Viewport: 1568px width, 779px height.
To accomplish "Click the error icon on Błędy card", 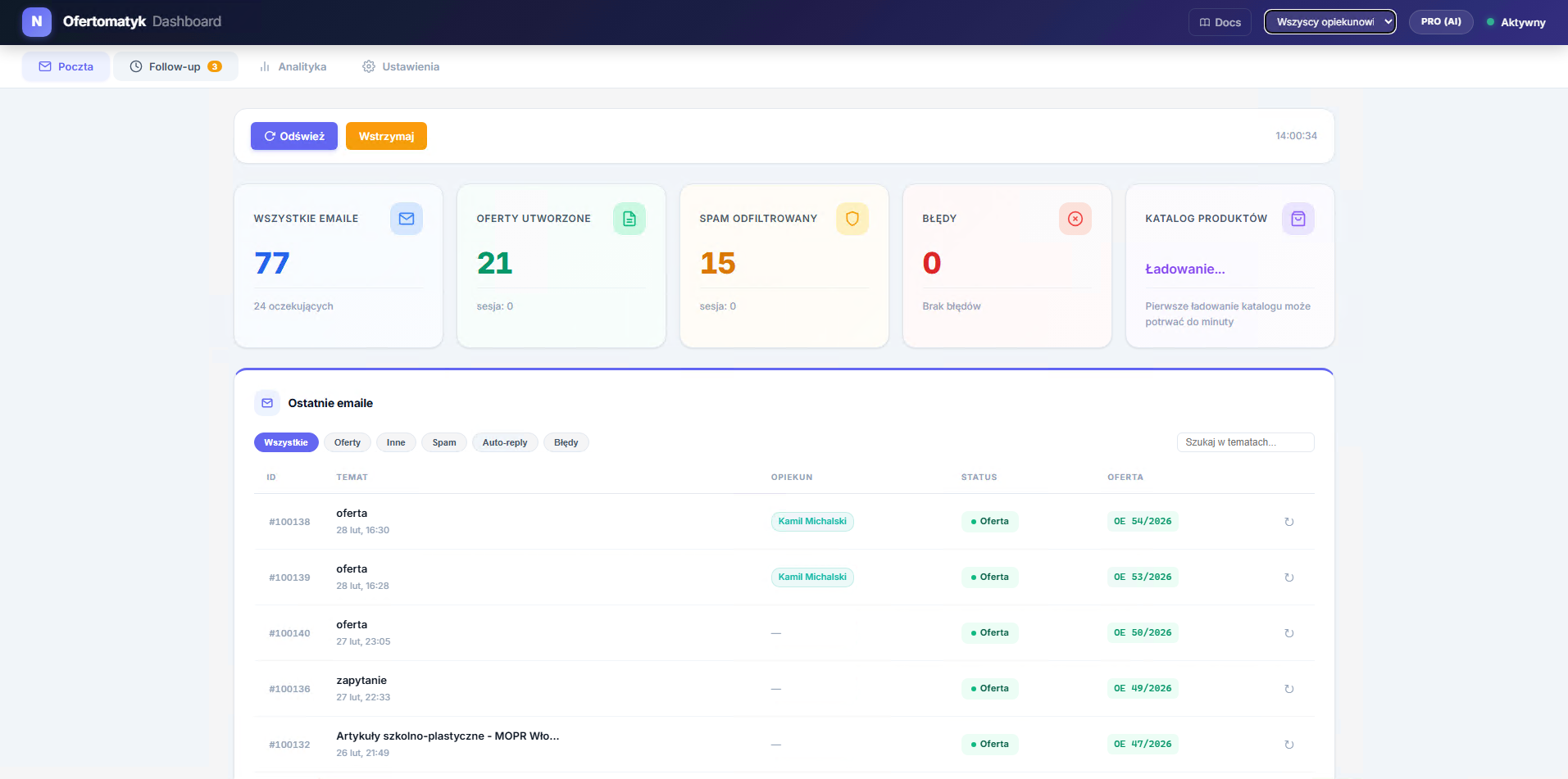I will 1075,219.
